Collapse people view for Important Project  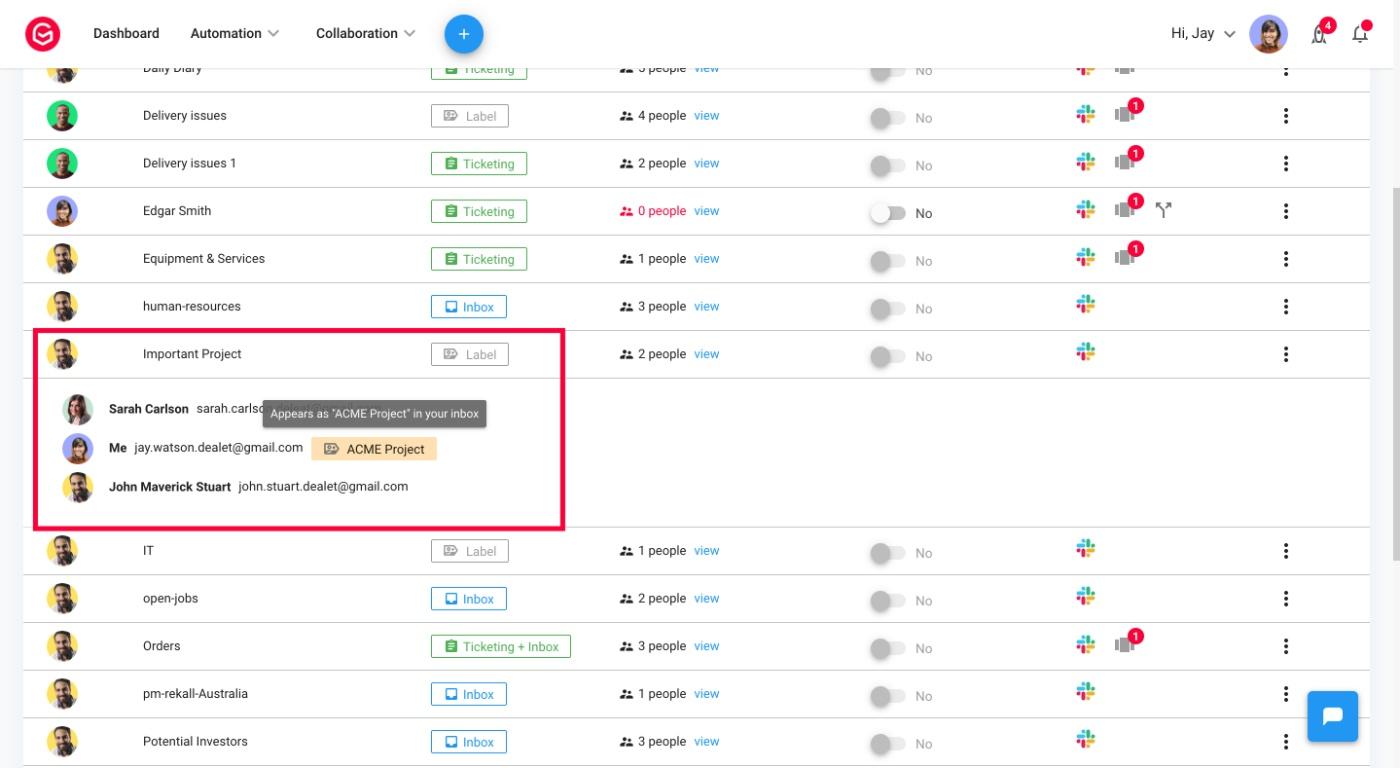pyautogui.click(x=707, y=354)
